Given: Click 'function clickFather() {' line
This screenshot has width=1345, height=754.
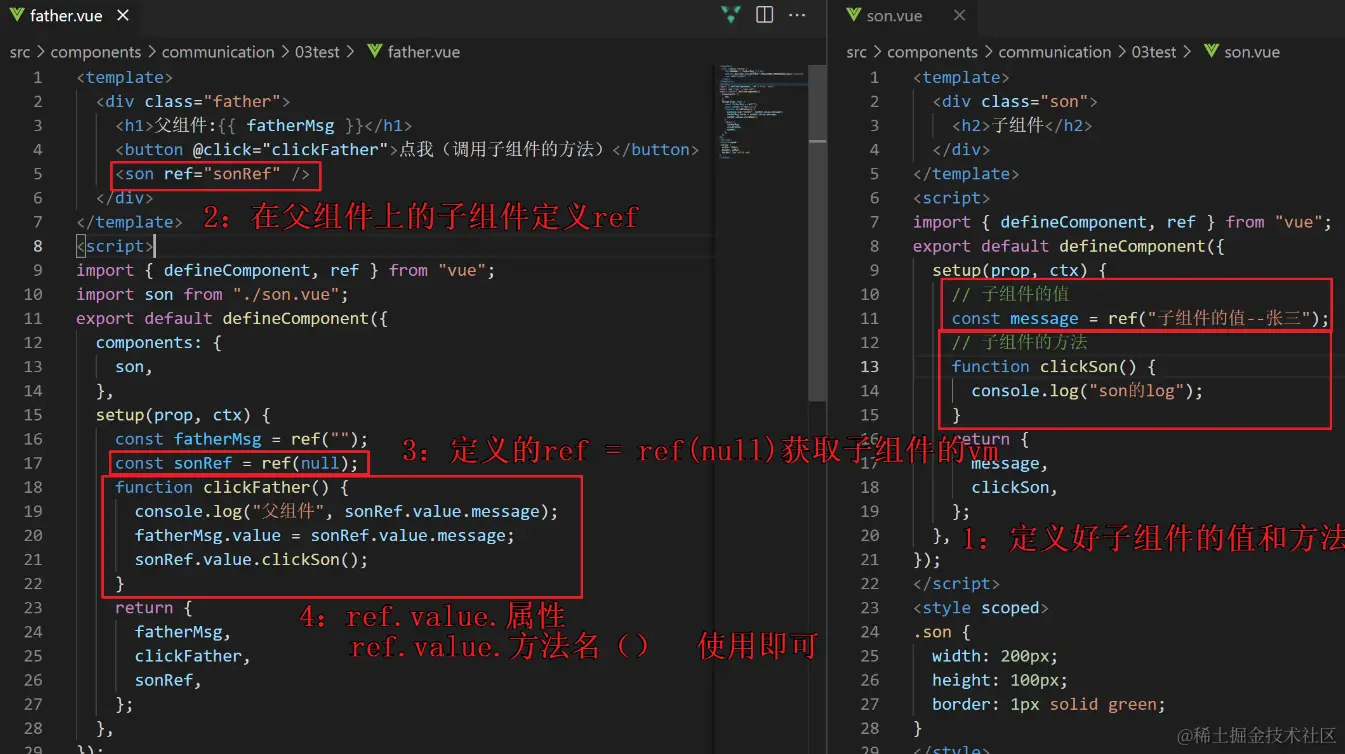Looking at the screenshot, I should (232, 487).
